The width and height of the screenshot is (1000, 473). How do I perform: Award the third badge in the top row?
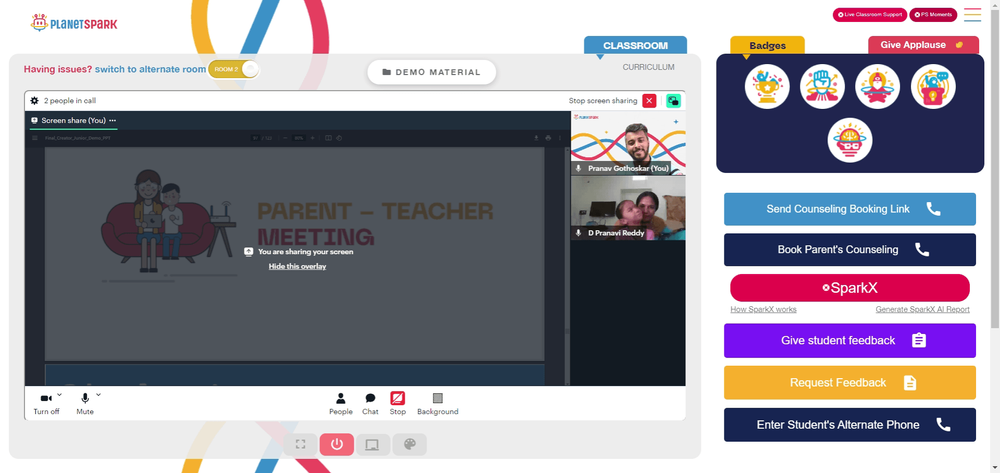878,87
